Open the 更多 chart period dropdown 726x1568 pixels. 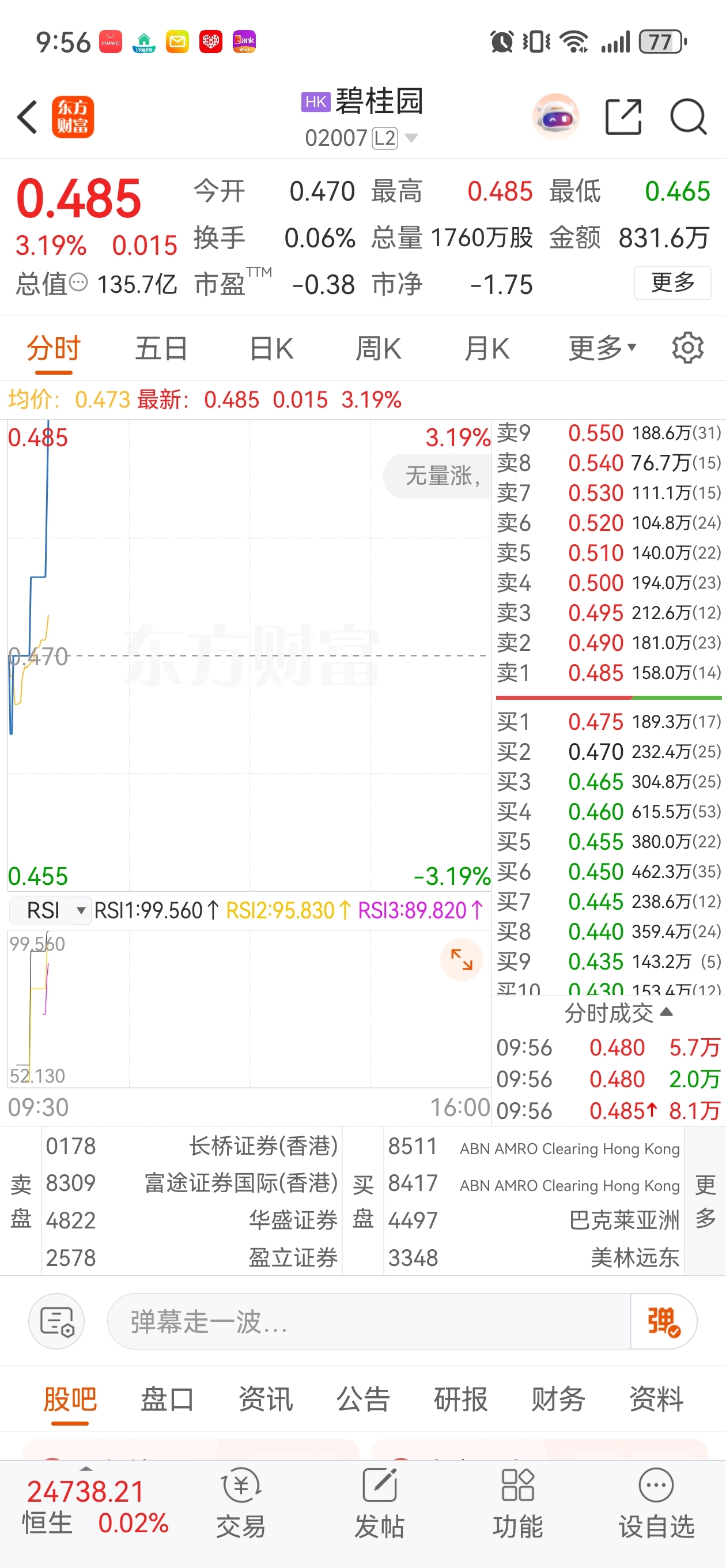(603, 348)
